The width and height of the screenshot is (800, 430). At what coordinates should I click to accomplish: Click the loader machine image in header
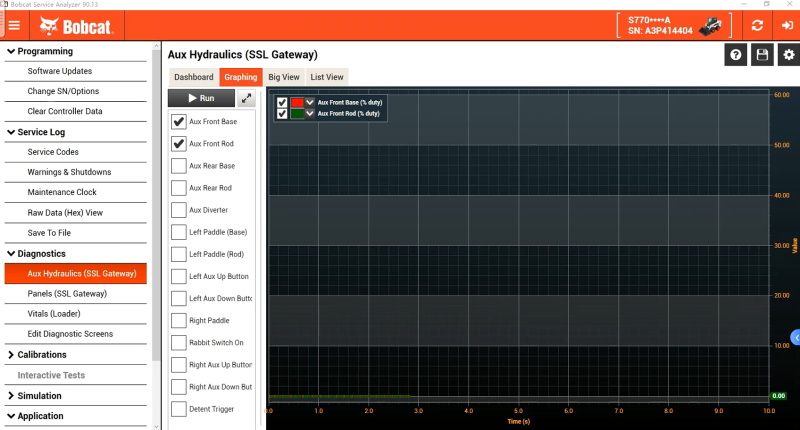[711, 26]
